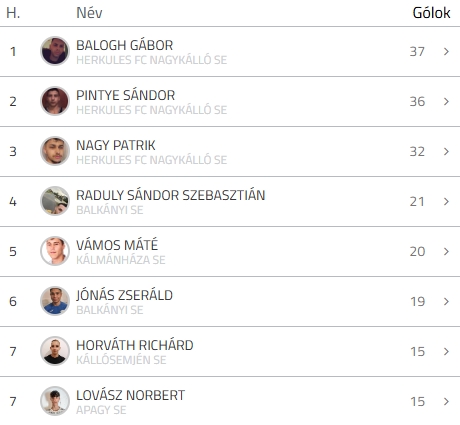Open Jónás Zseráld's avatar photo

click(x=55, y=301)
